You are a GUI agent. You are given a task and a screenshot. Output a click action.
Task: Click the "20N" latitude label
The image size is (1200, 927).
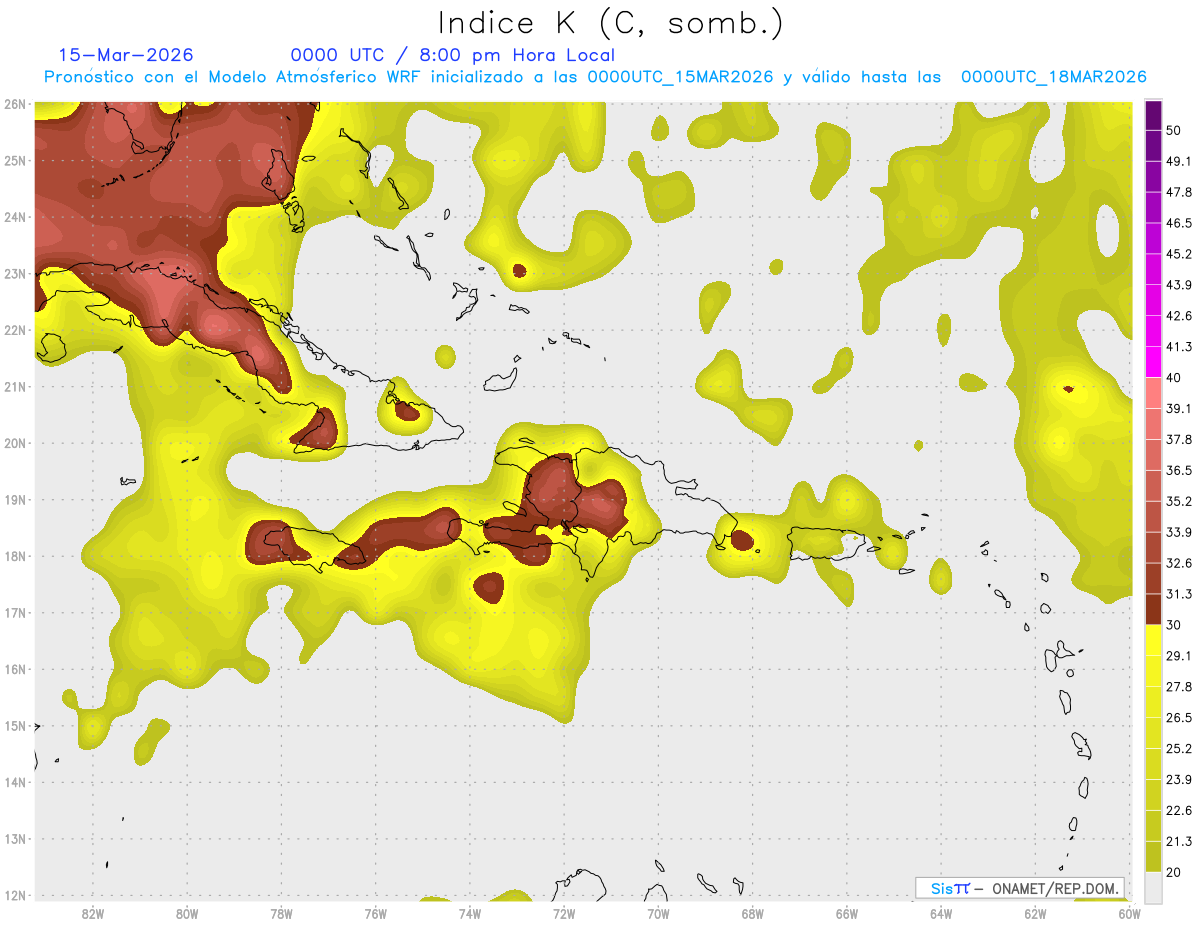coord(15,443)
